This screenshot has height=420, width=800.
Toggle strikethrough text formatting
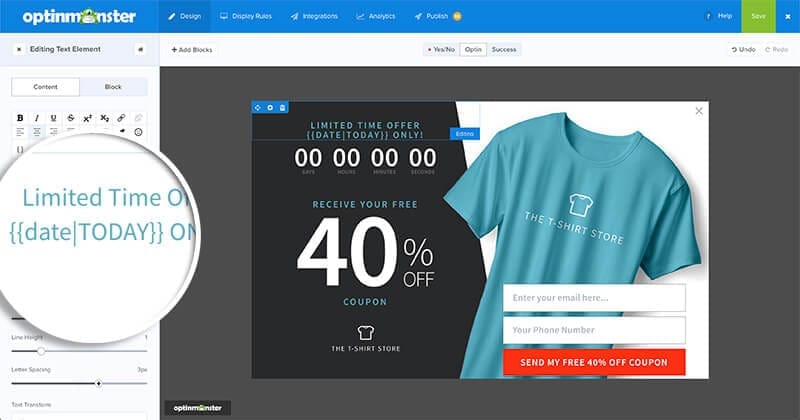pyautogui.click(x=71, y=118)
